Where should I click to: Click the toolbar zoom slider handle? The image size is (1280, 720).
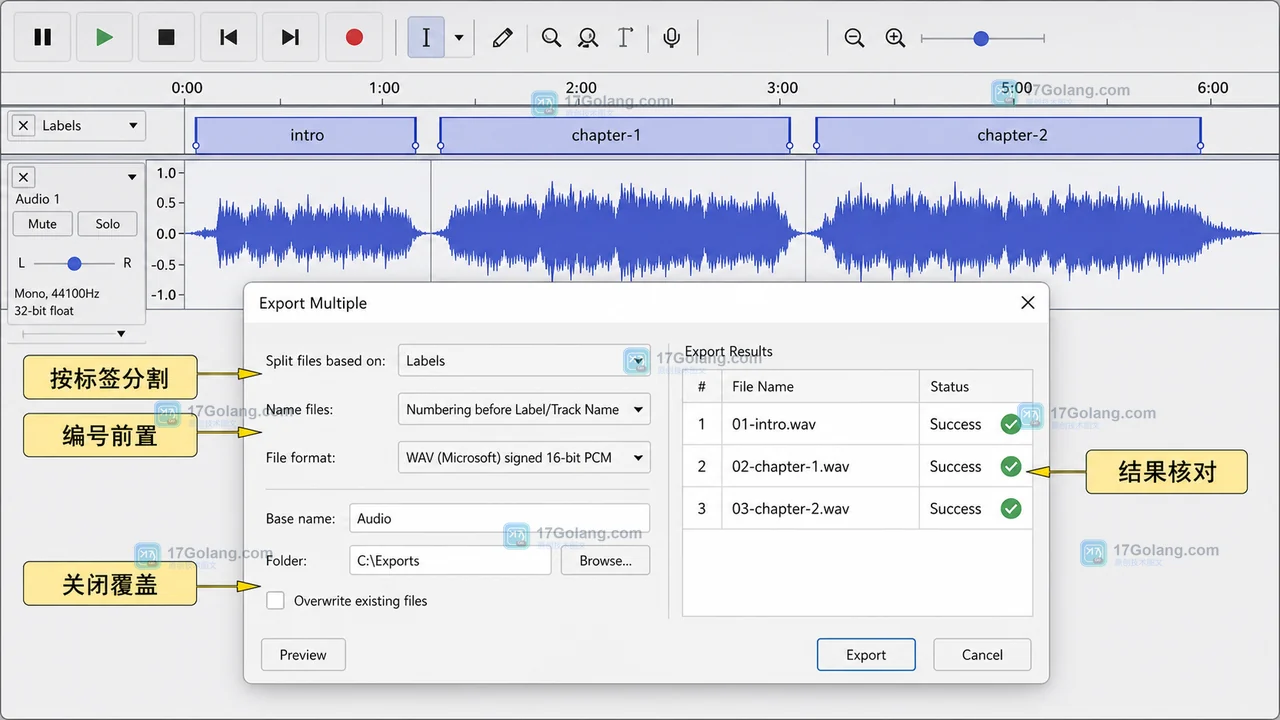(981, 38)
